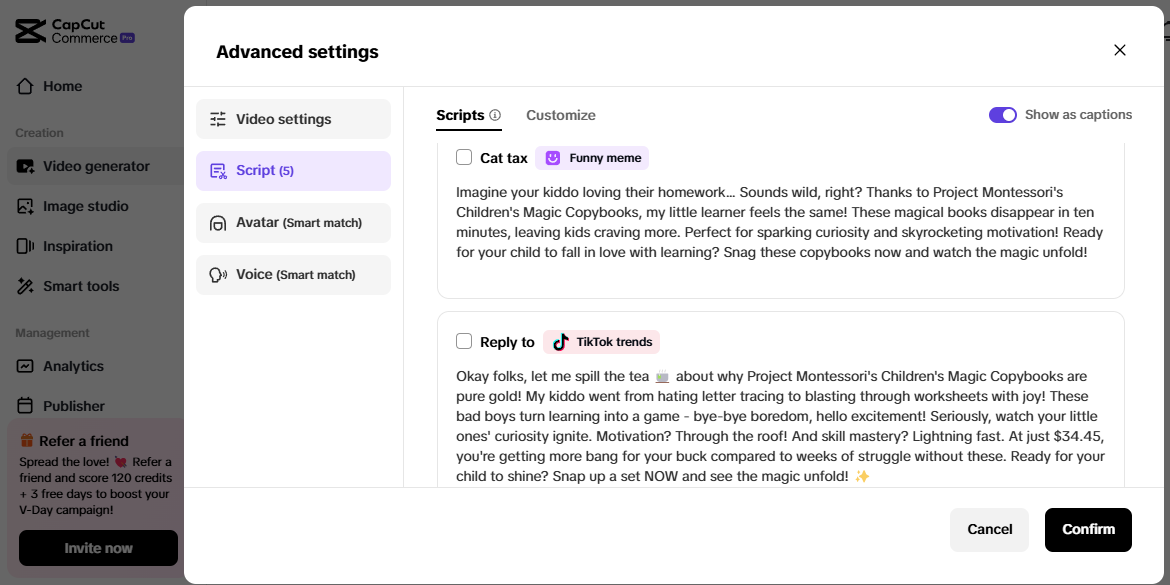Switch to the Customize tab
Screen dimensions: 1170x585
tap(561, 115)
